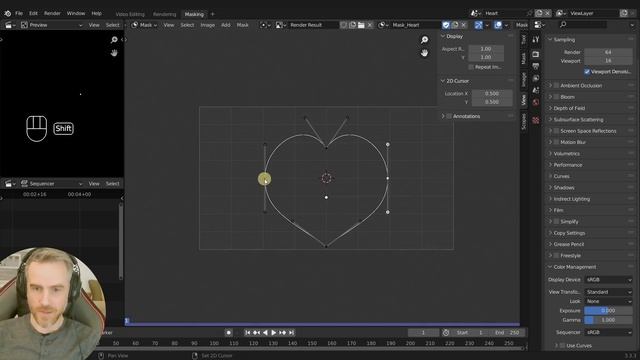Toggle the Viewport Denoising checkbox
This screenshot has width=640, height=360.
587,71
